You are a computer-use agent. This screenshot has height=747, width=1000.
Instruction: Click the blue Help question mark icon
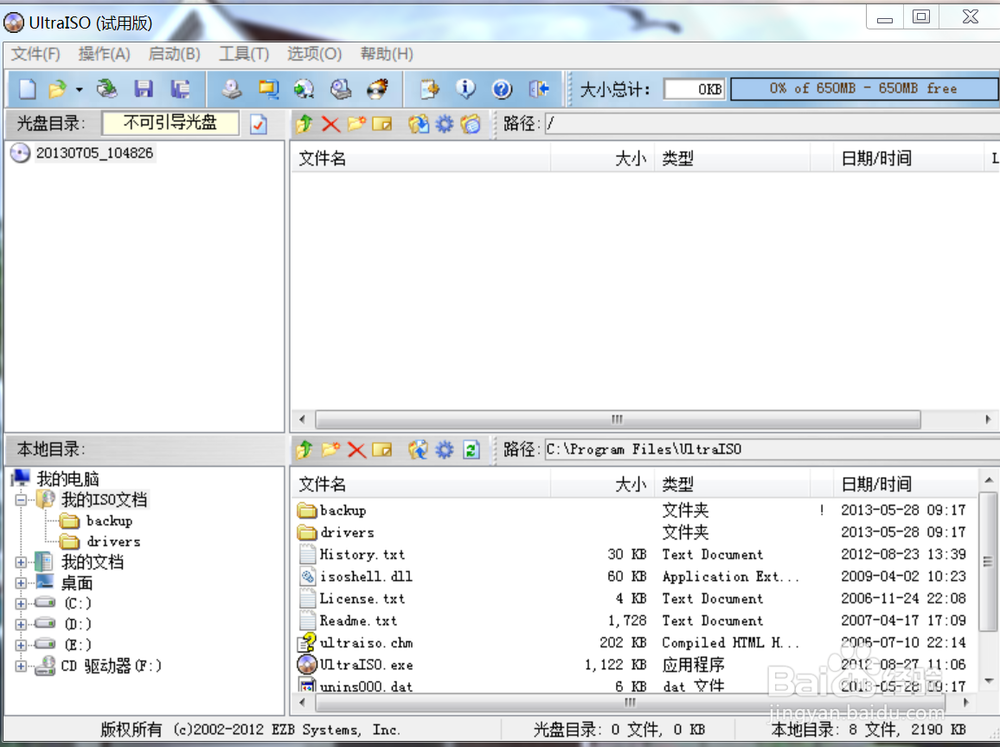pyautogui.click(x=502, y=89)
